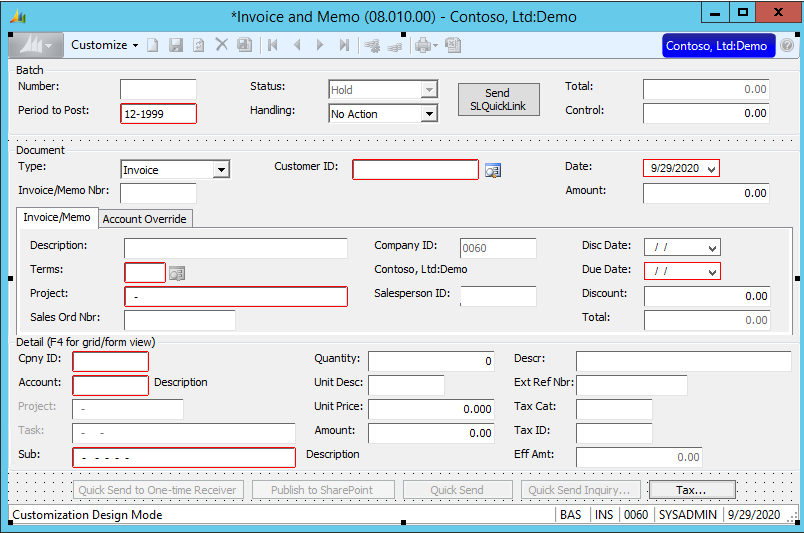The height and width of the screenshot is (533, 804).
Task: Click the Tax ID field
Action: pos(614,433)
